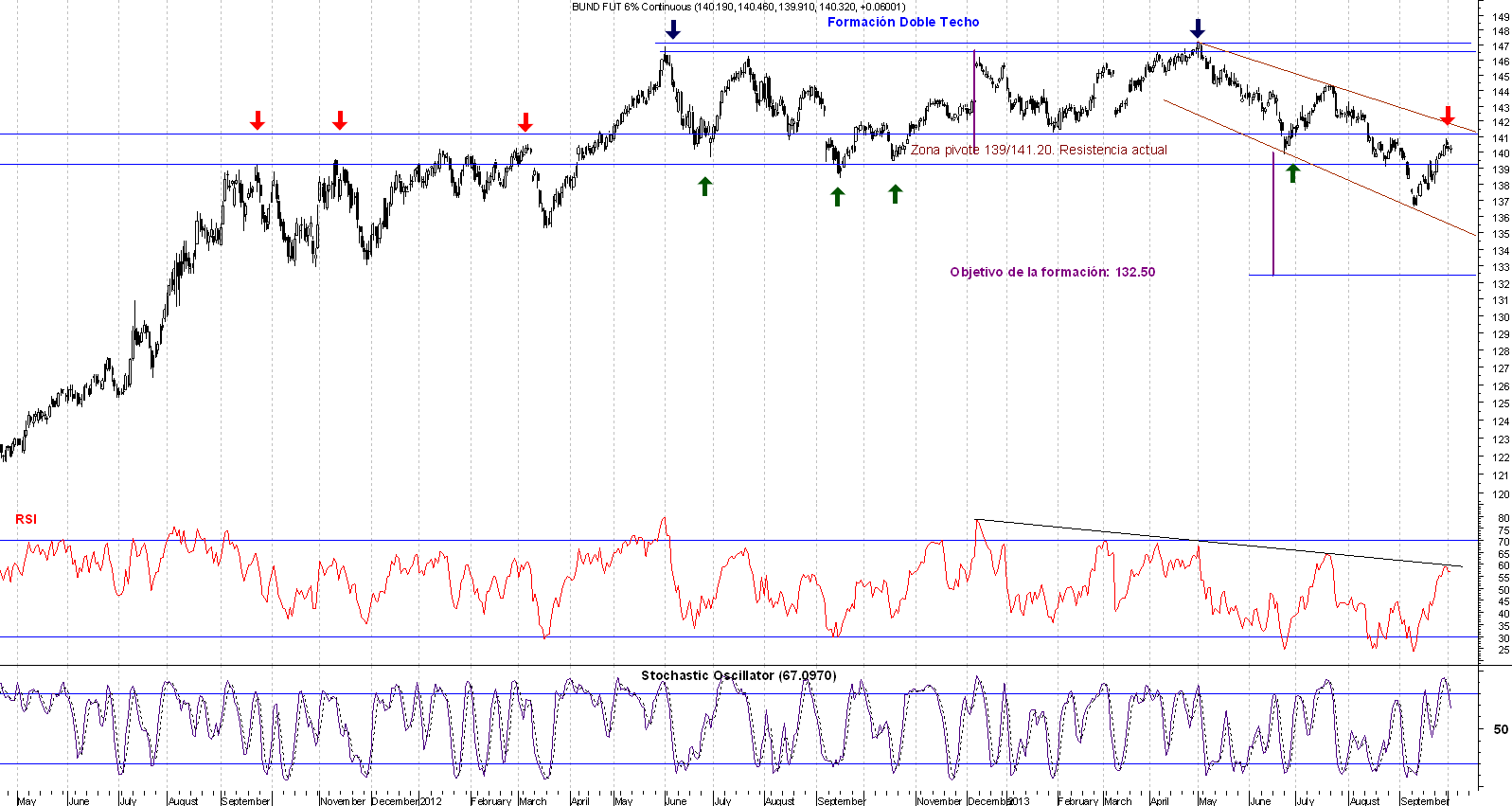Click the Stochastic Oscillator (67.0970) title

(738, 675)
